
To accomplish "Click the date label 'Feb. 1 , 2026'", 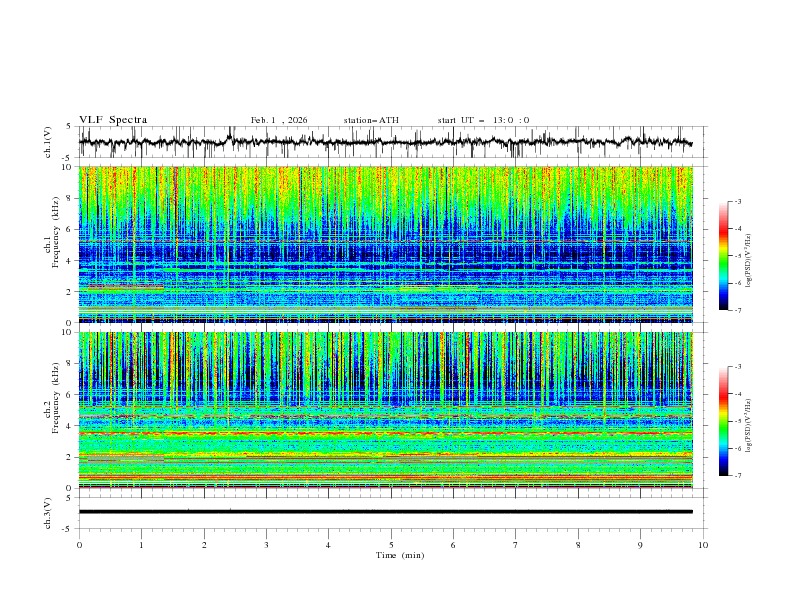I will pos(279,120).
